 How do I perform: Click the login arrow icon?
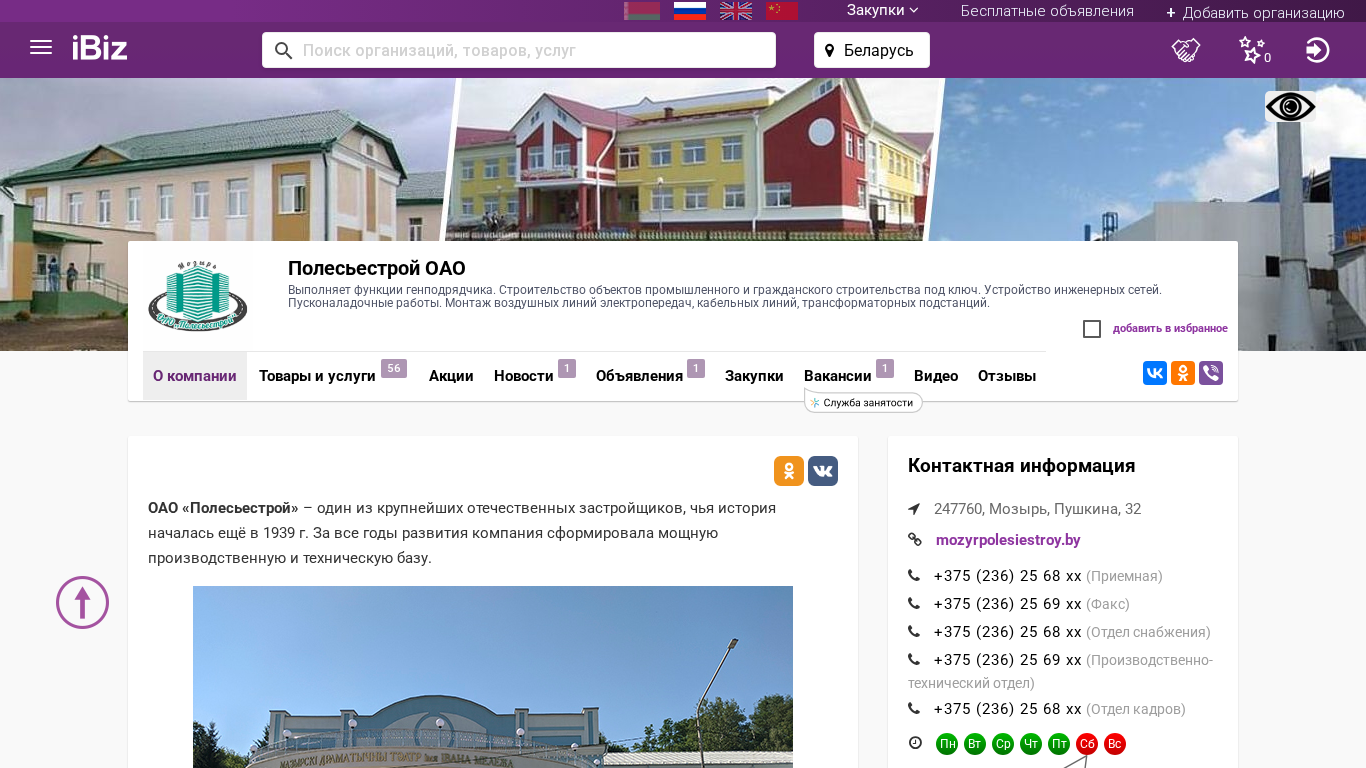point(1318,50)
